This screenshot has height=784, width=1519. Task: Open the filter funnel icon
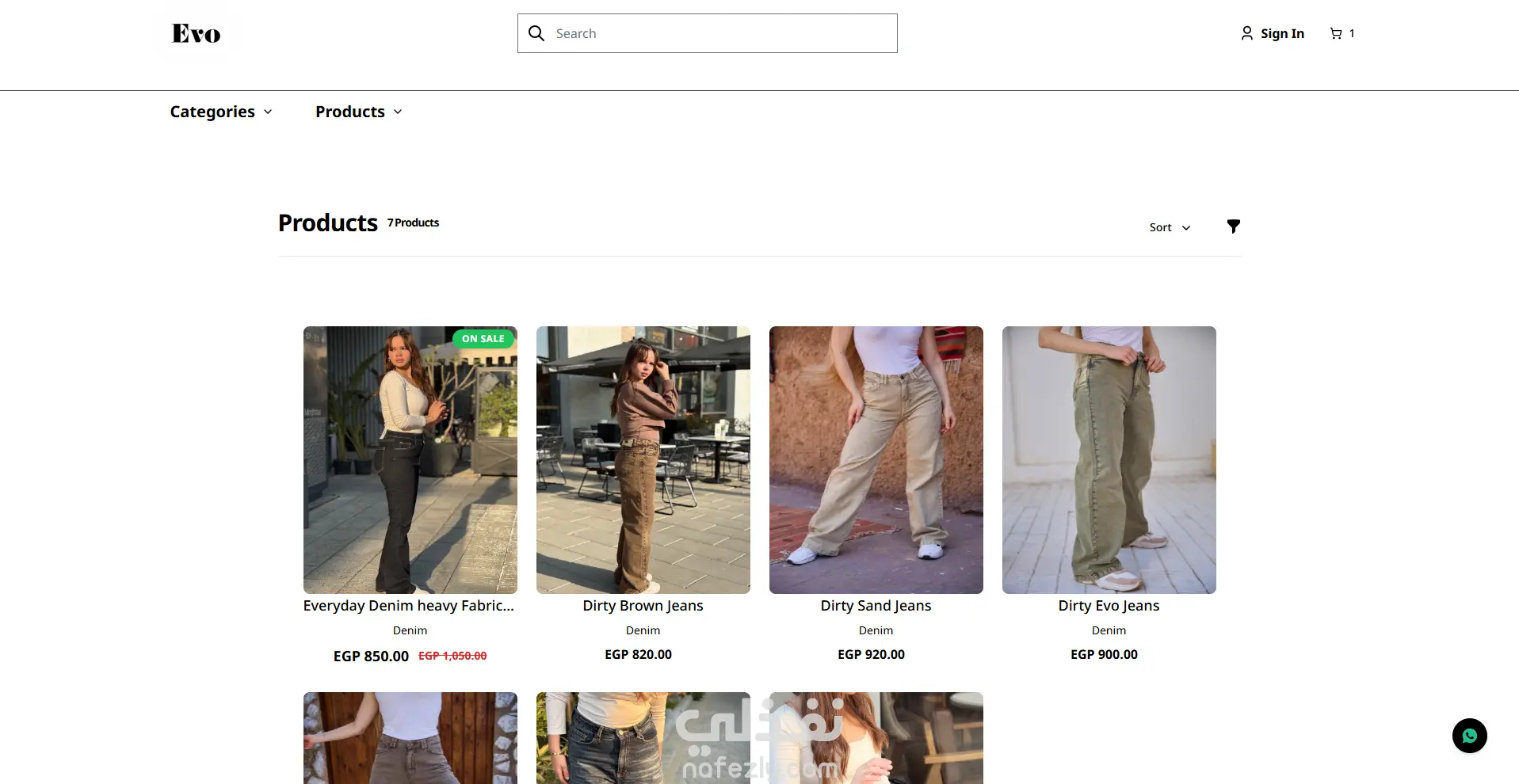(1234, 226)
